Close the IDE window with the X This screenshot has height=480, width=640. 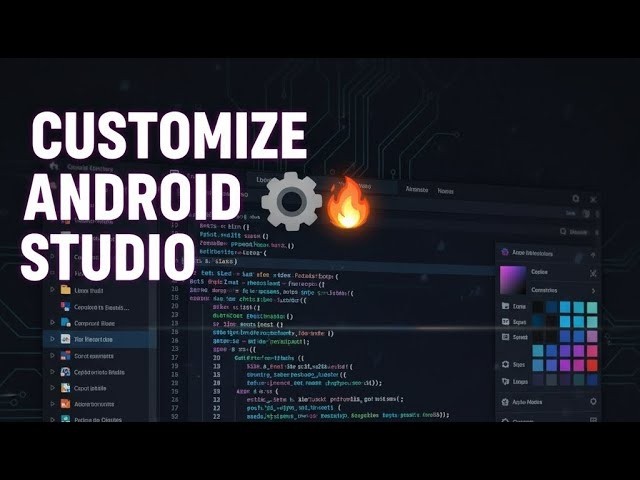click(x=593, y=199)
